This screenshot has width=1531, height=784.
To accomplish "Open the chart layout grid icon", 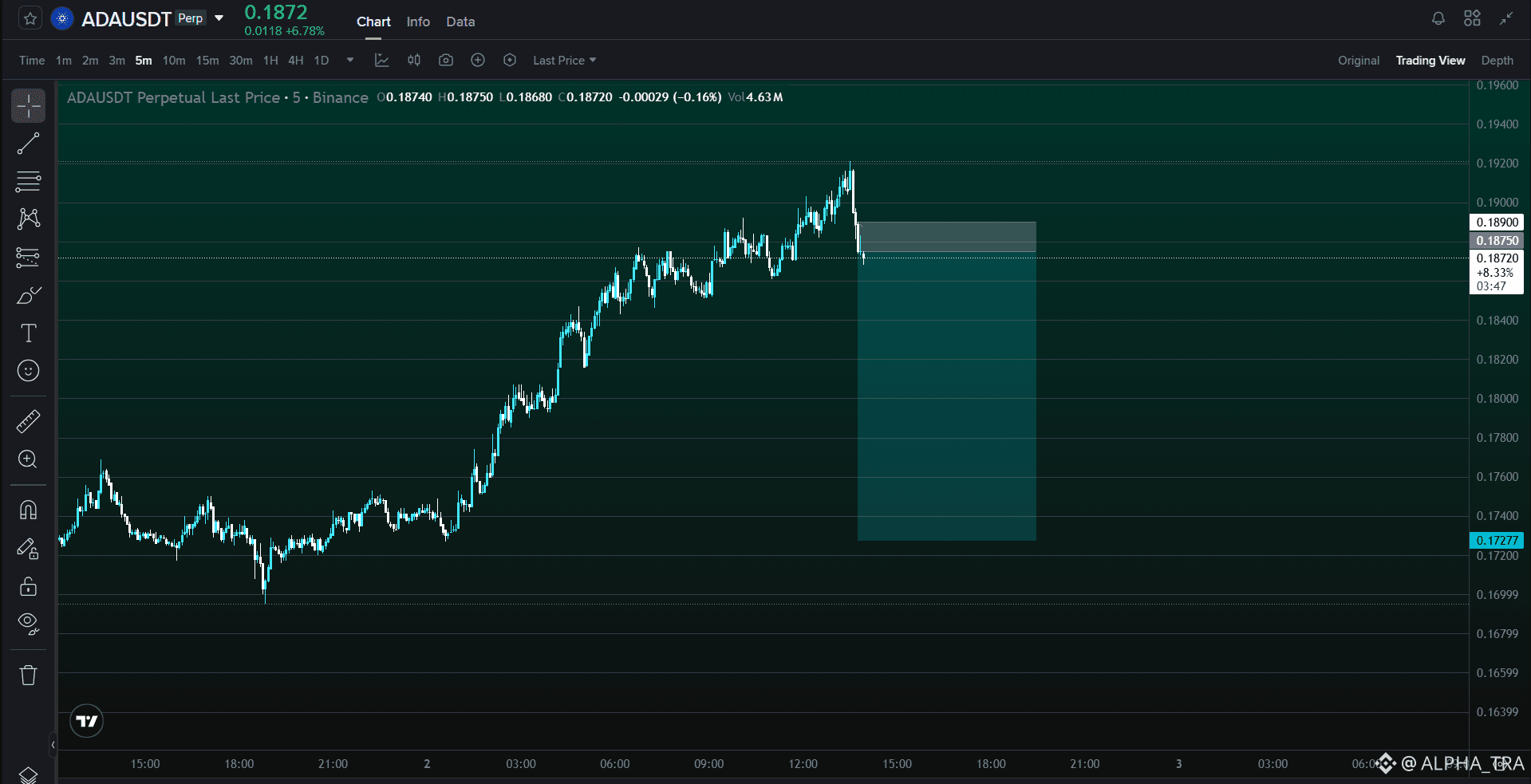I will (1472, 18).
